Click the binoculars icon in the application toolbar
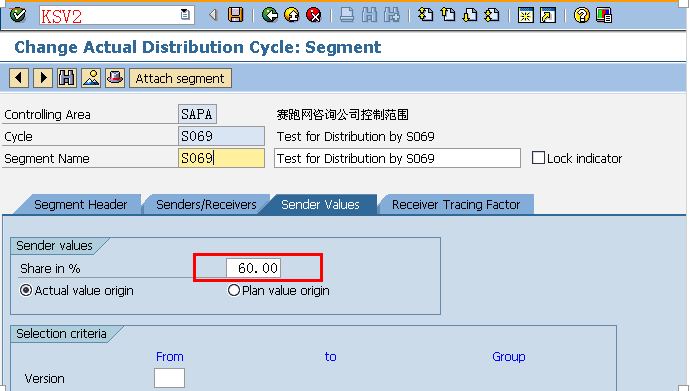 67,78
